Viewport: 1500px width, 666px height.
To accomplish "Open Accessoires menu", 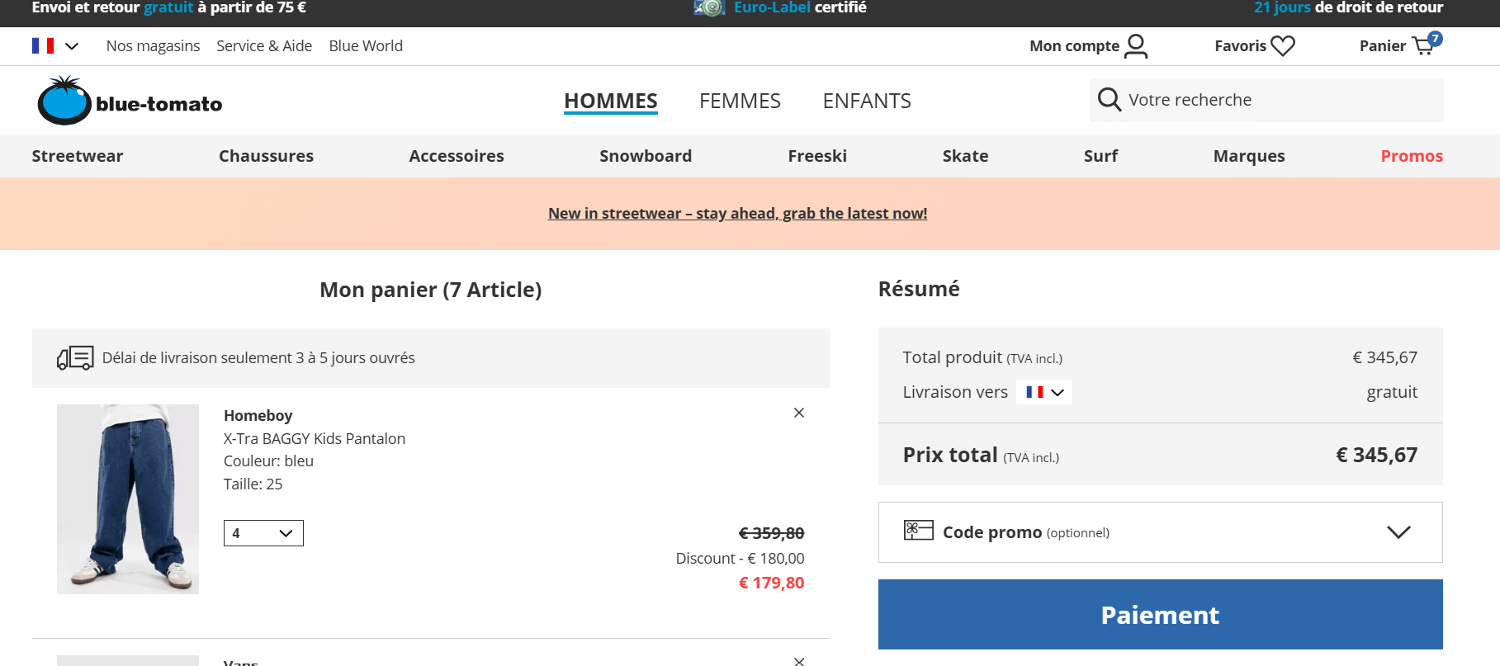I will coord(456,156).
